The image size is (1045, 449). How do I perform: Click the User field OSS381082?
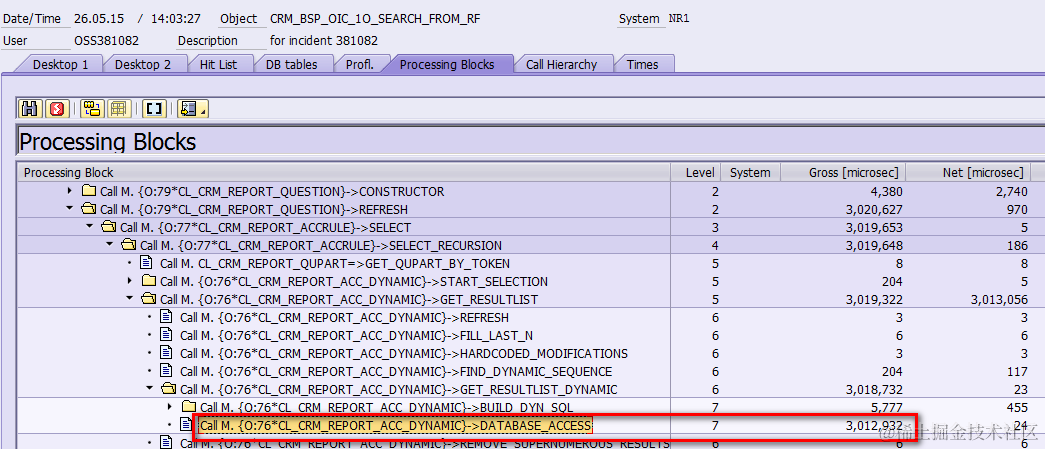tap(107, 41)
